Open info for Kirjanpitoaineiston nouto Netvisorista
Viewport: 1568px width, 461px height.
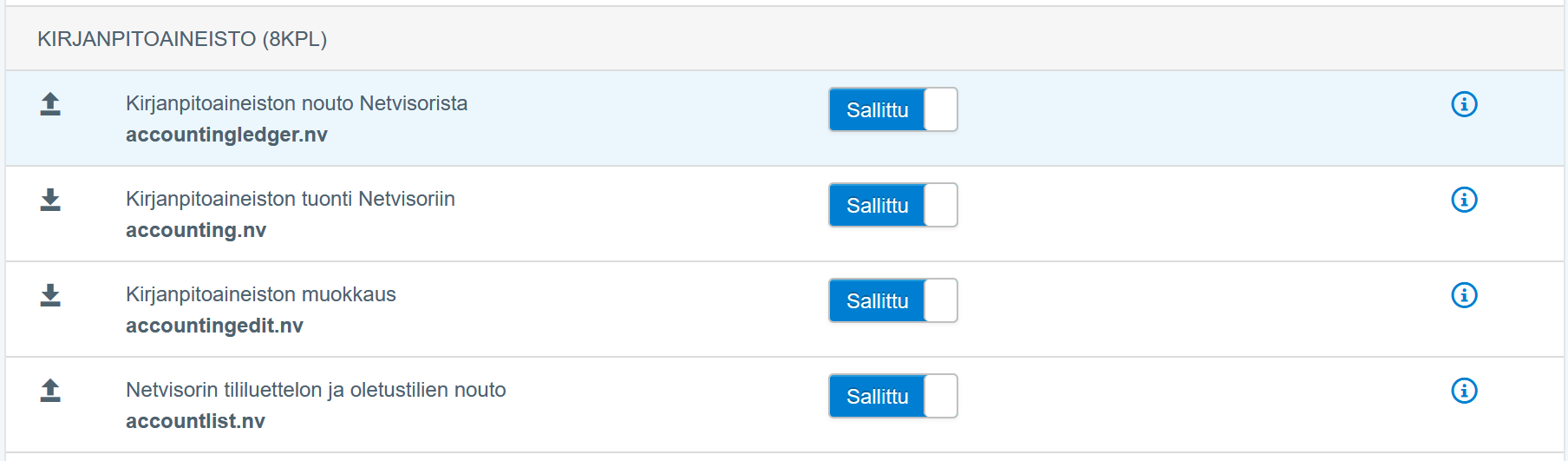pyautogui.click(x=1464, y=104)
